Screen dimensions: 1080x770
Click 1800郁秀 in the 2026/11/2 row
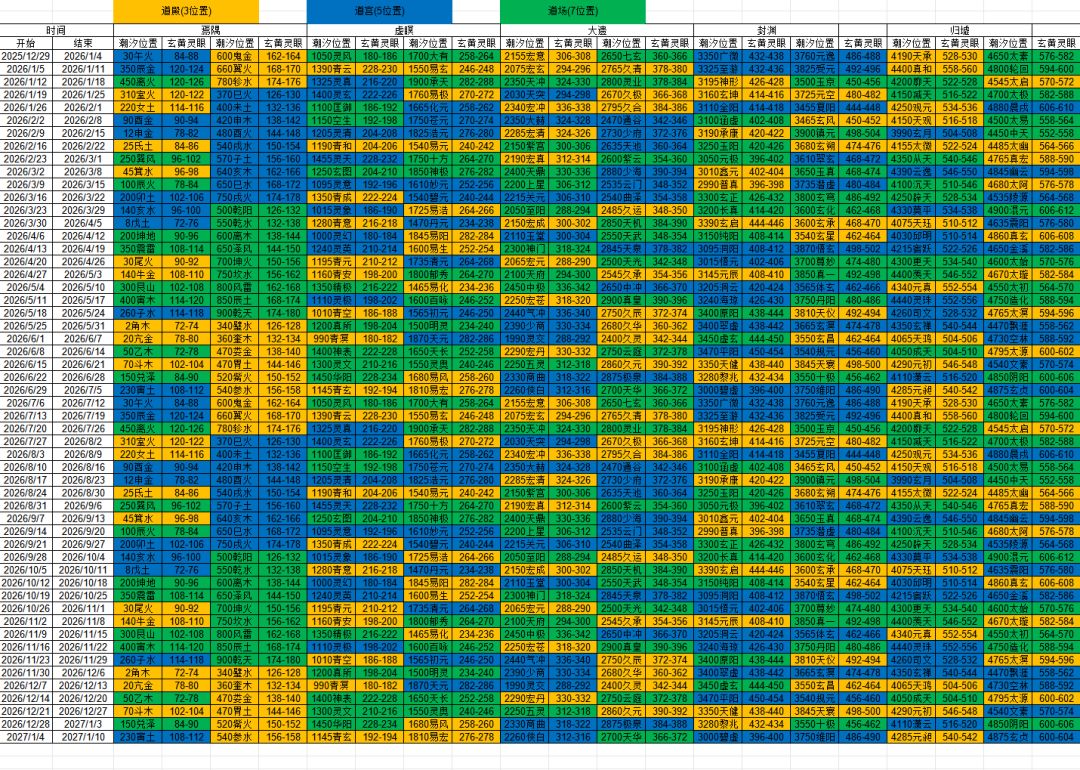point(428,621)
